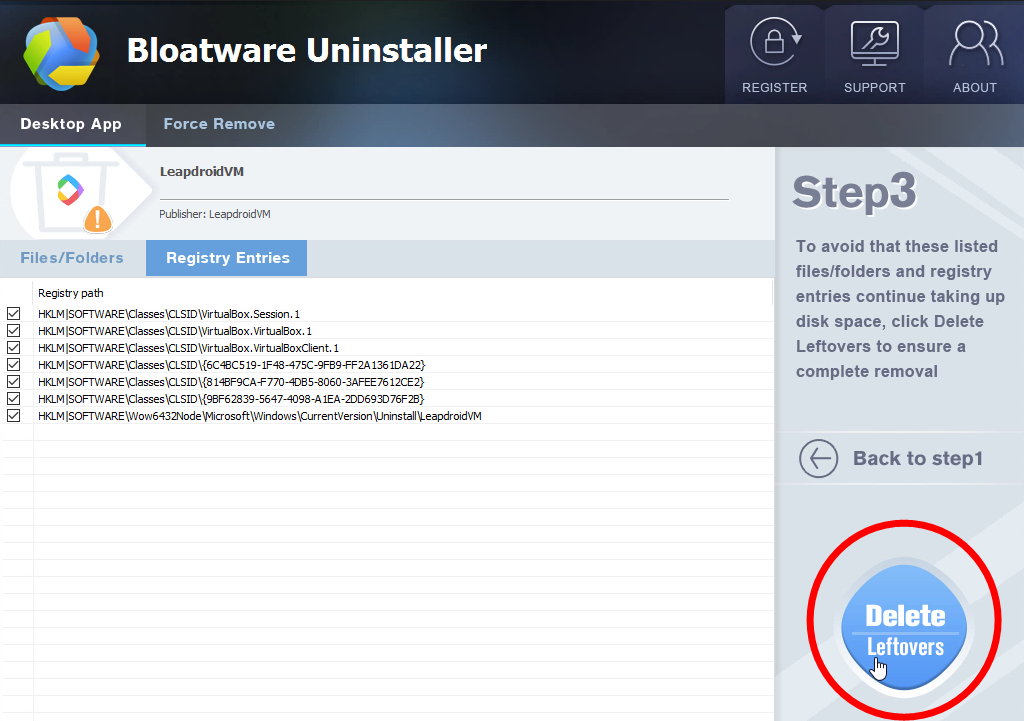The height and width of the screenshot is (721, 1024).
Task: Switch to the Files/Folders tab
Action: (x=72, y=258)
